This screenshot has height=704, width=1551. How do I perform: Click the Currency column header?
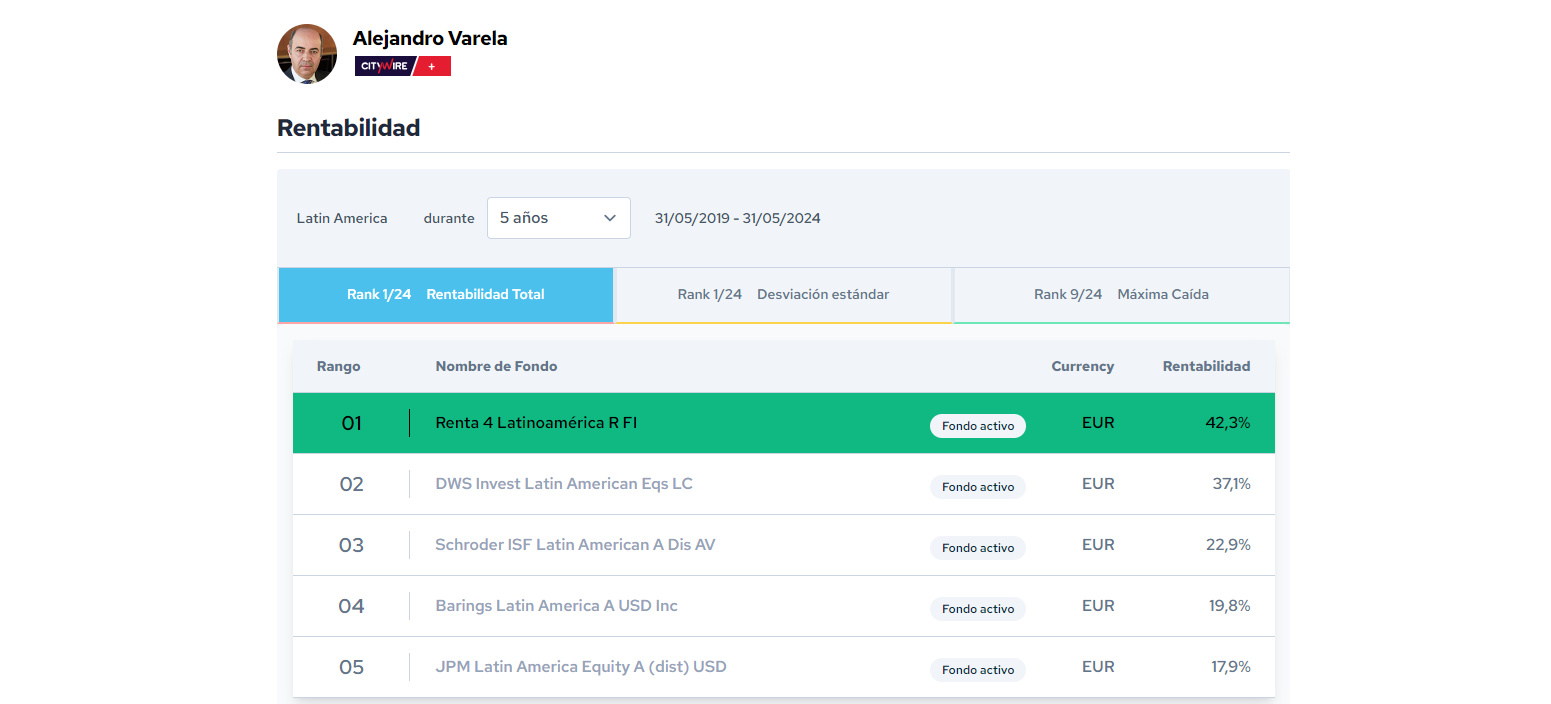point(1083,366)
